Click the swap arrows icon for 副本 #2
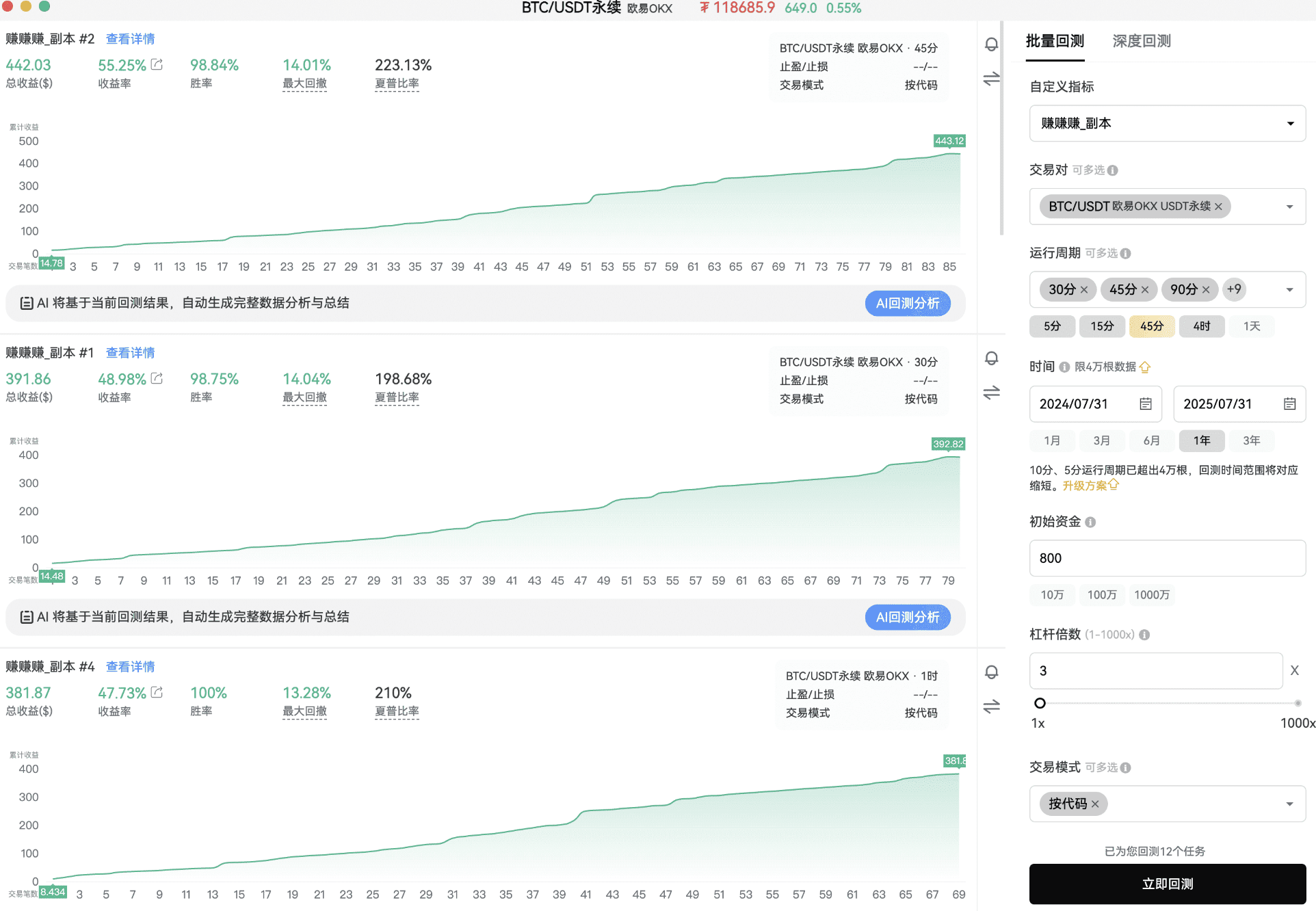The width and height of the screenshot is (1316, 911). tap(991, 79)
